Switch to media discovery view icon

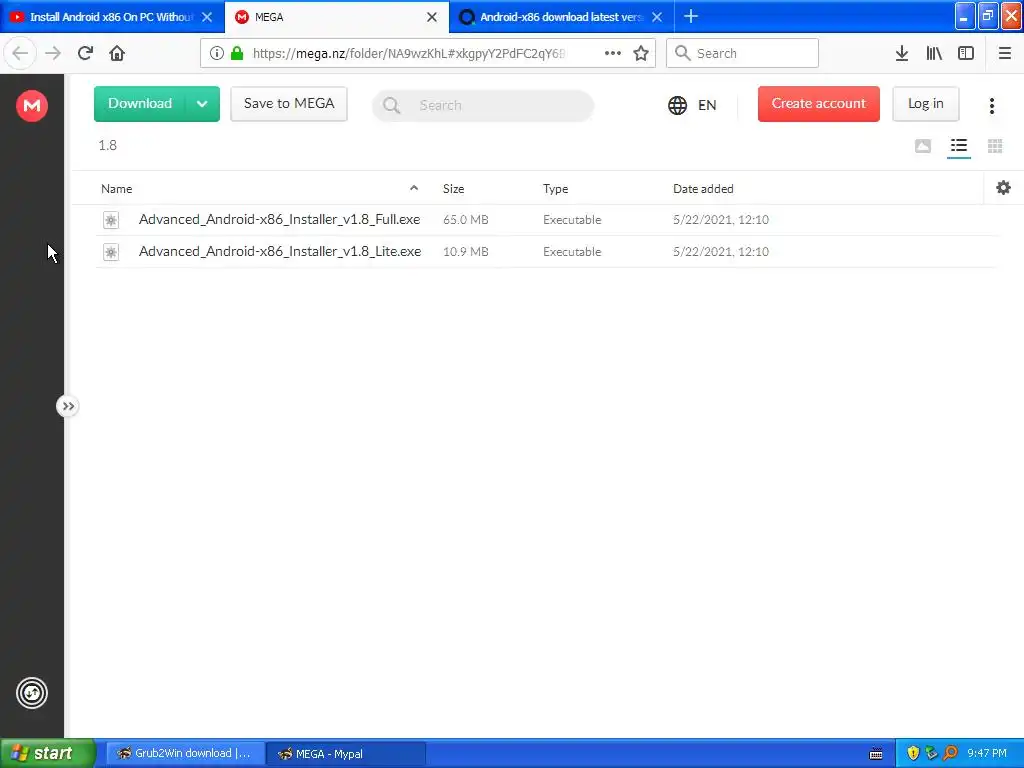point(923,146)
